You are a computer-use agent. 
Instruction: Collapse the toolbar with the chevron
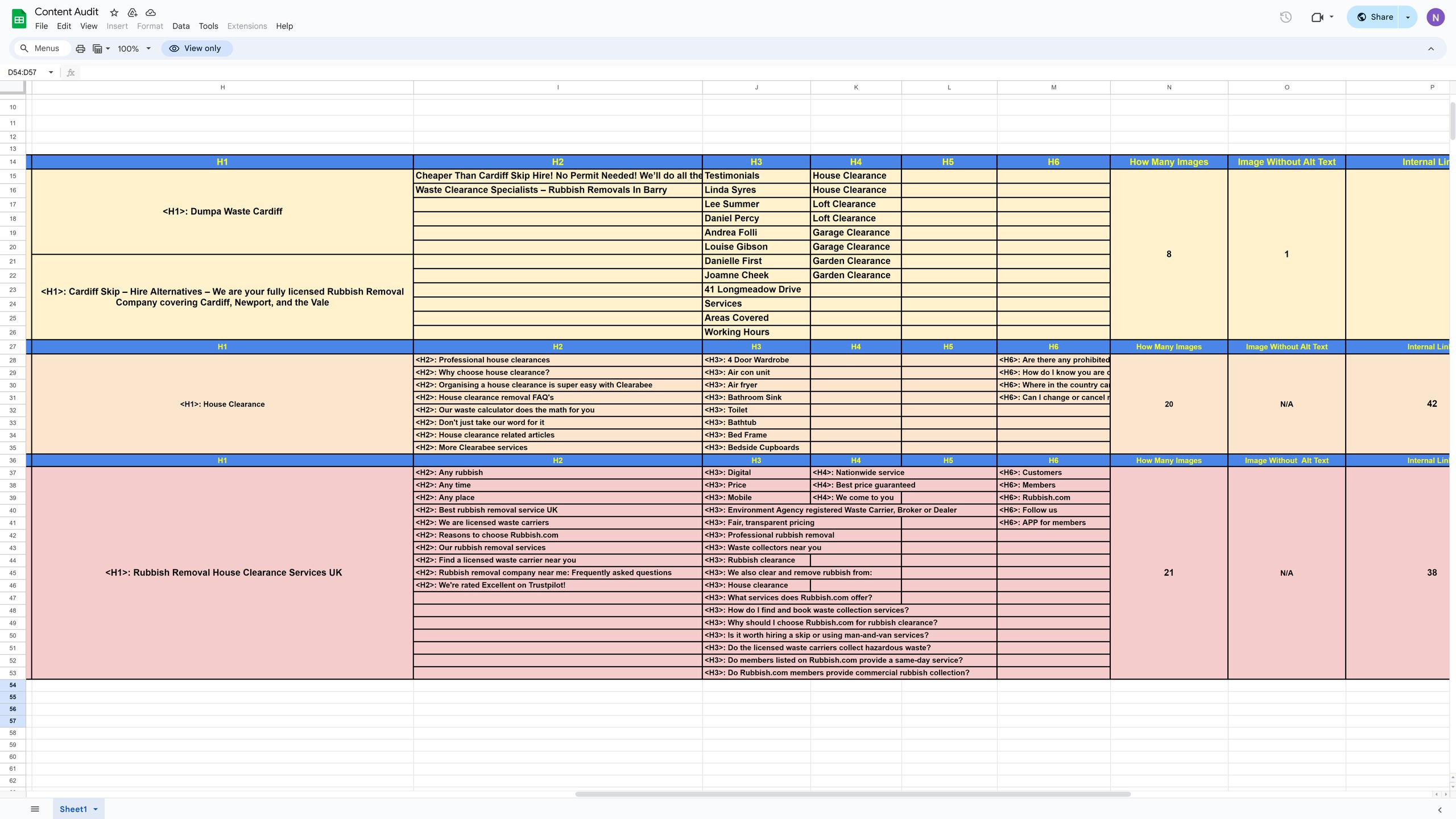[x=1431, y=49]
